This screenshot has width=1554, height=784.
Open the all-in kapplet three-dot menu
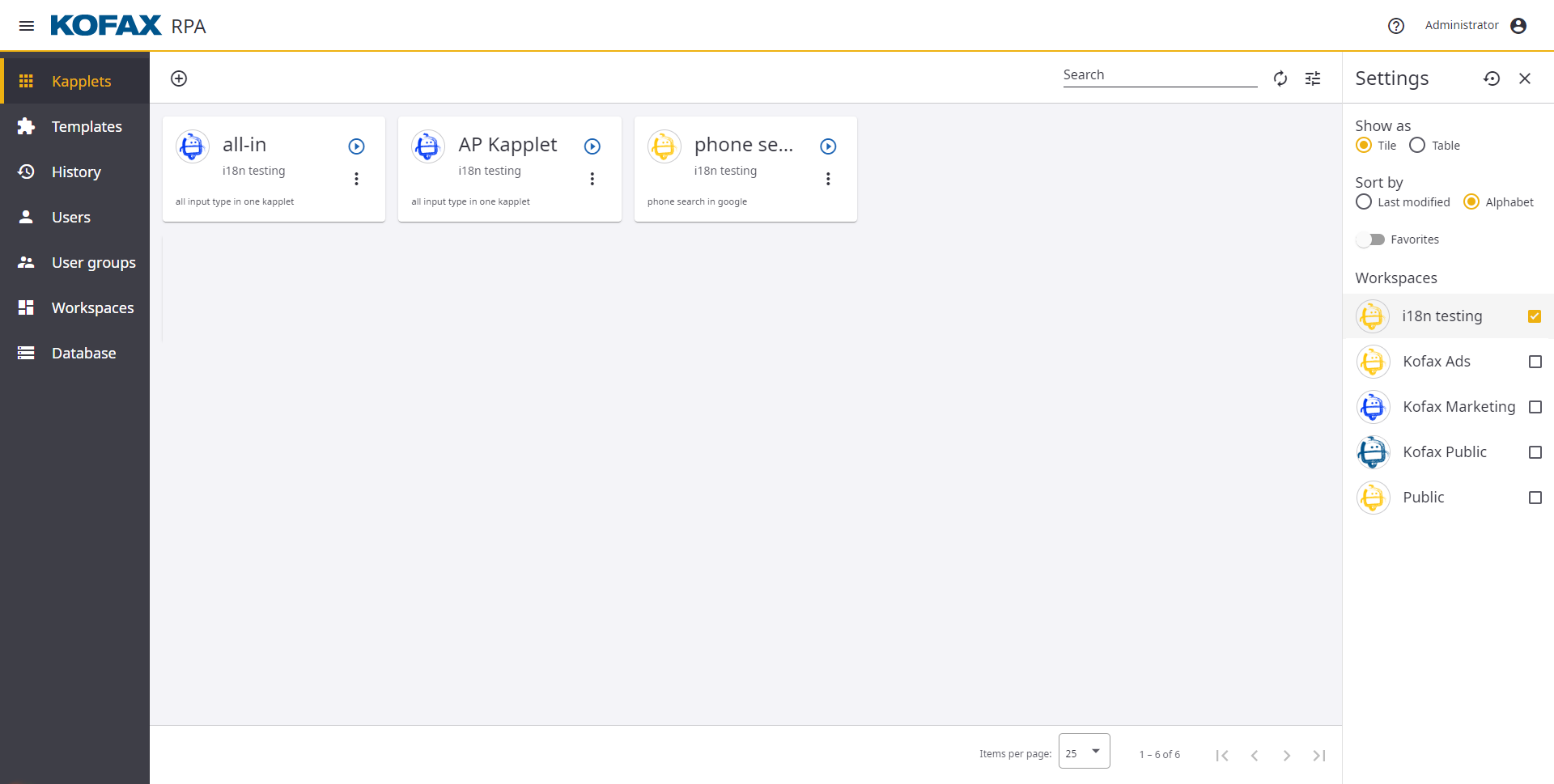coord(356,179)
